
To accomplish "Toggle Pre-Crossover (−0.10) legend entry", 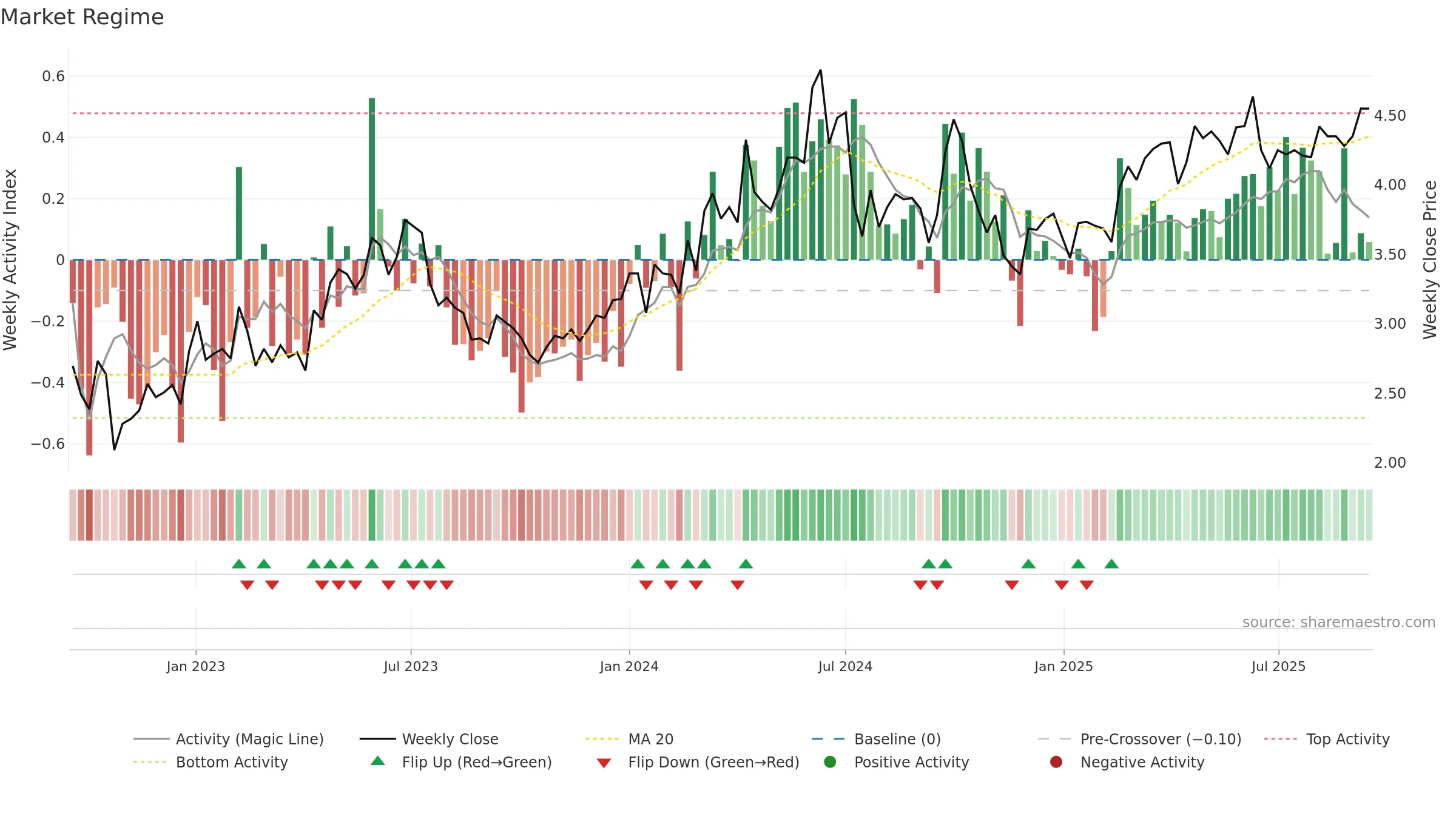I will 1139,739.
